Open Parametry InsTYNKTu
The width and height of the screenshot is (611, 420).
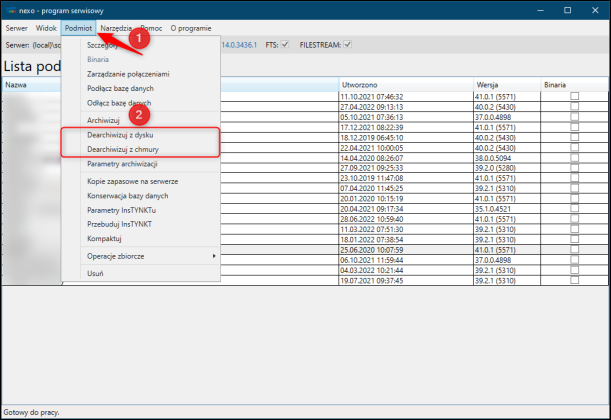pyautogui.click(x=141, y=210)
